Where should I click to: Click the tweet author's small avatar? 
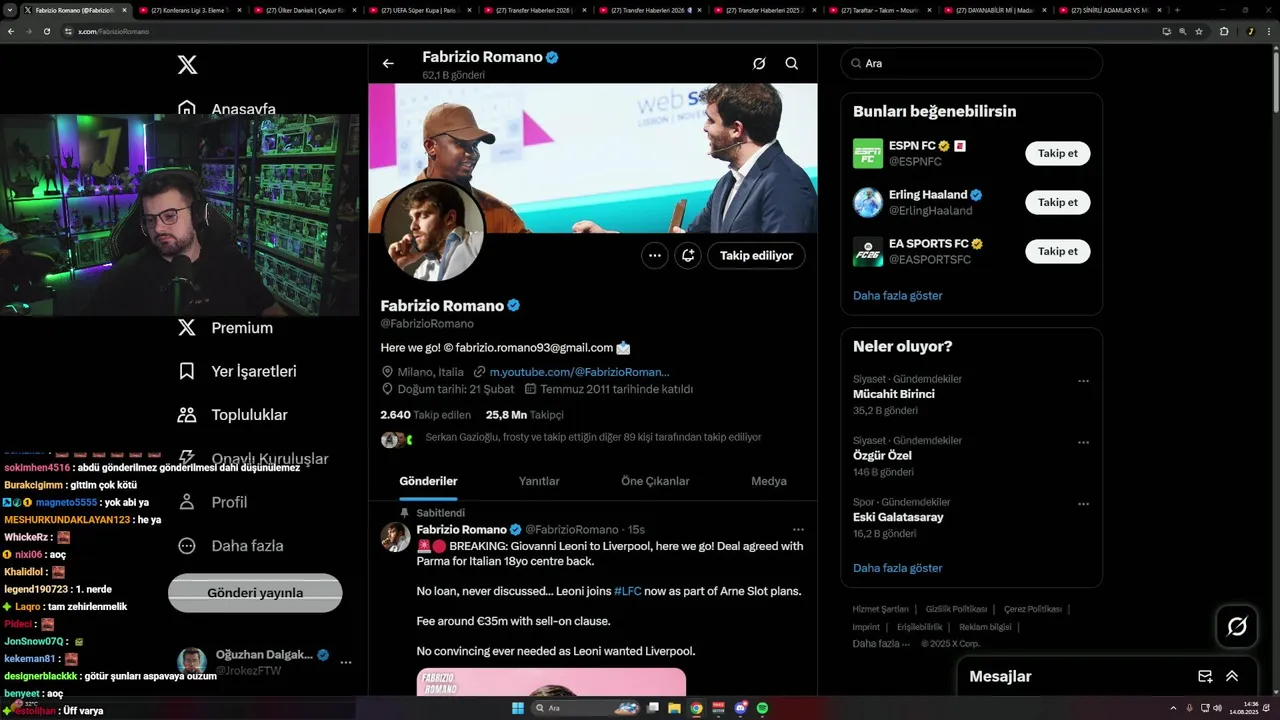pyautogui.click(x=396, y=537)
